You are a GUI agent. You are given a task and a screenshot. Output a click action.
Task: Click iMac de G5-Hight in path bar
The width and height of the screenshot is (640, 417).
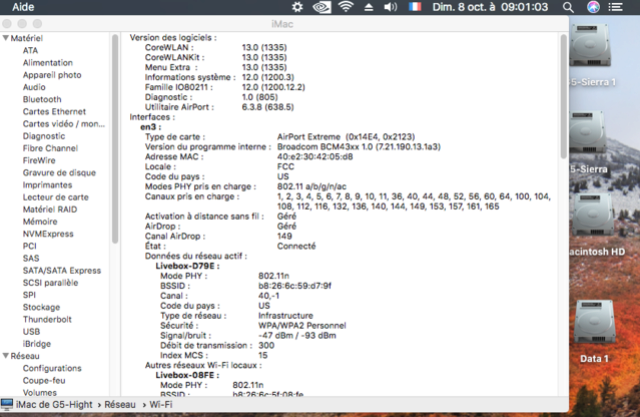(54, 404)
